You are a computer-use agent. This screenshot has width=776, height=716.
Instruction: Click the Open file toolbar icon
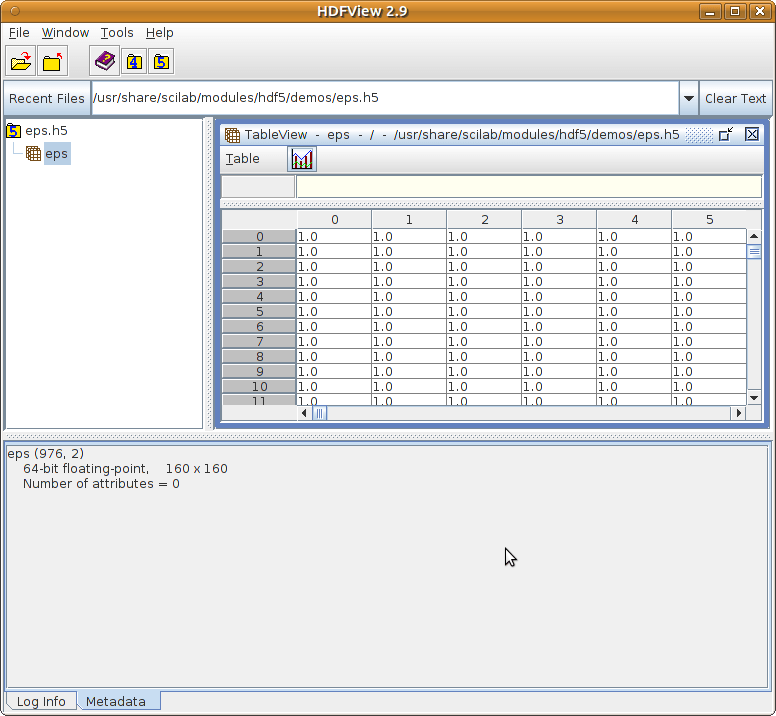coord(21,61)
